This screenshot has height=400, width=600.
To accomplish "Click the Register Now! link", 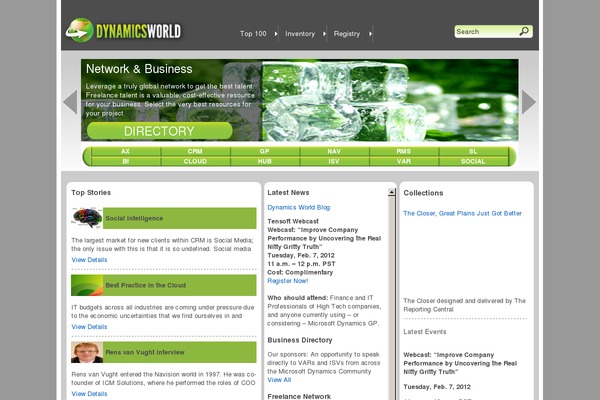I will 287,281.
